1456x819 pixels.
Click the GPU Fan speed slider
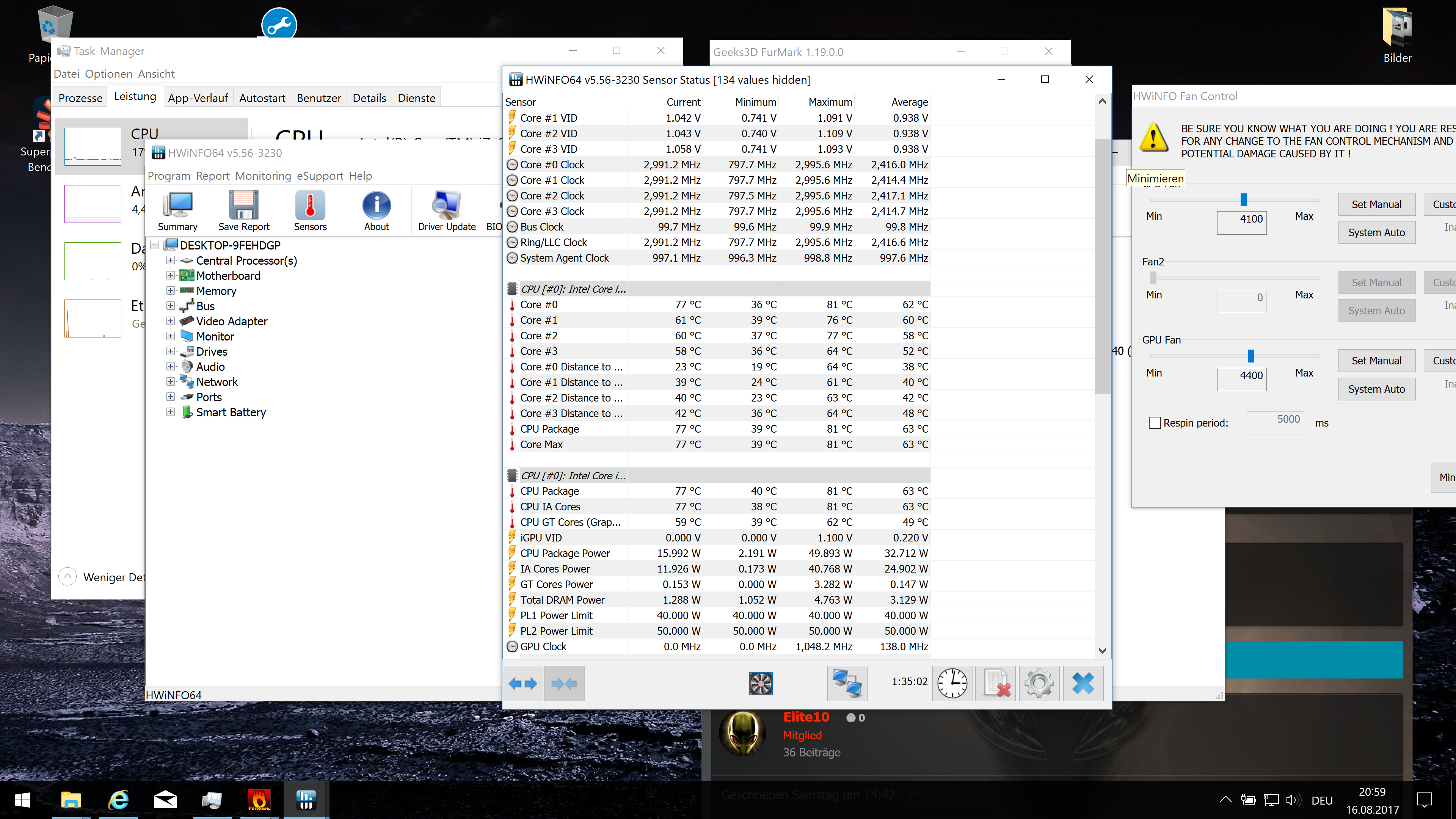tap(1251, 356)
